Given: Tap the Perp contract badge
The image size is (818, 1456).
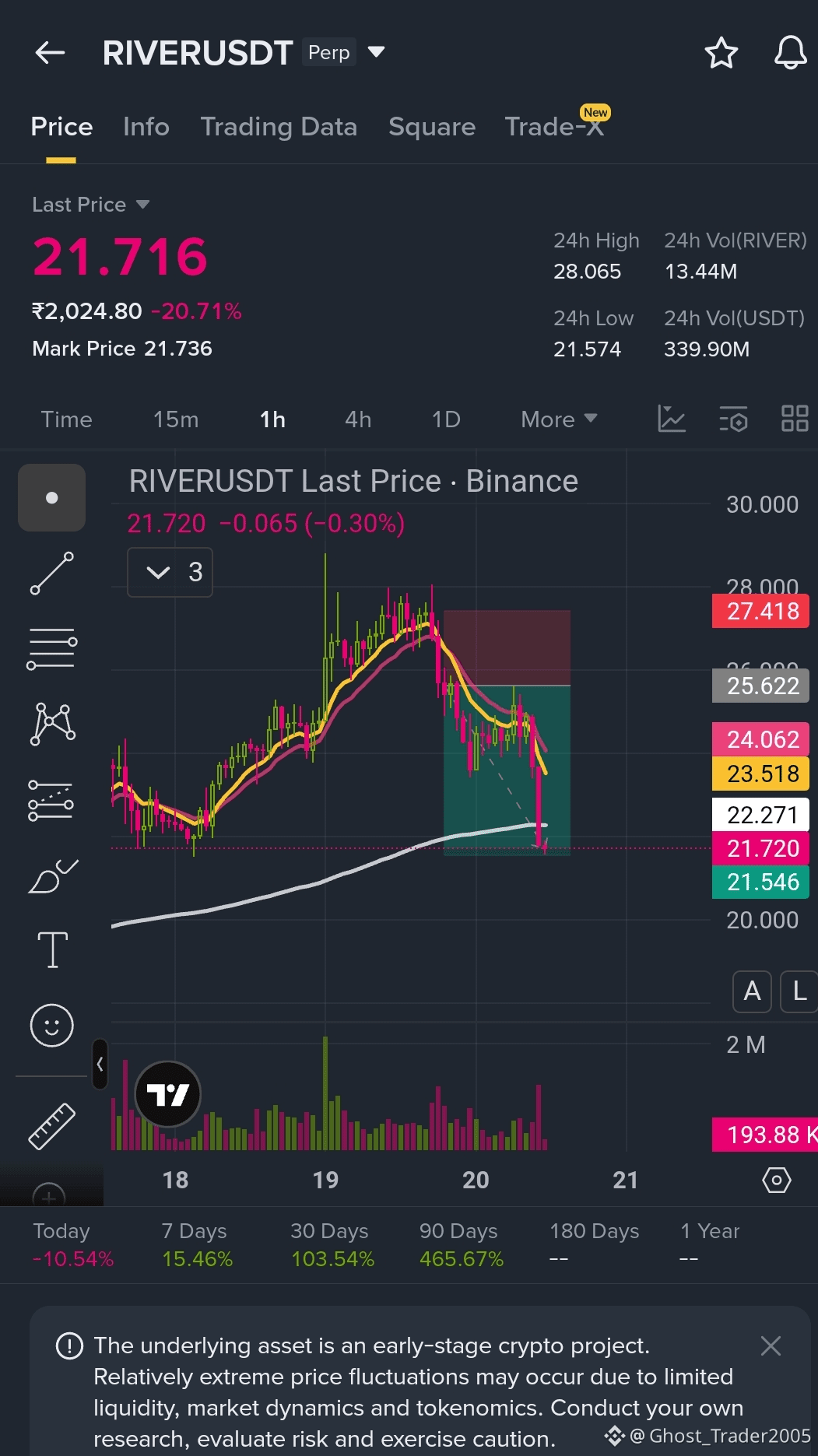Looking at the screenshot, I should (329, 52).
